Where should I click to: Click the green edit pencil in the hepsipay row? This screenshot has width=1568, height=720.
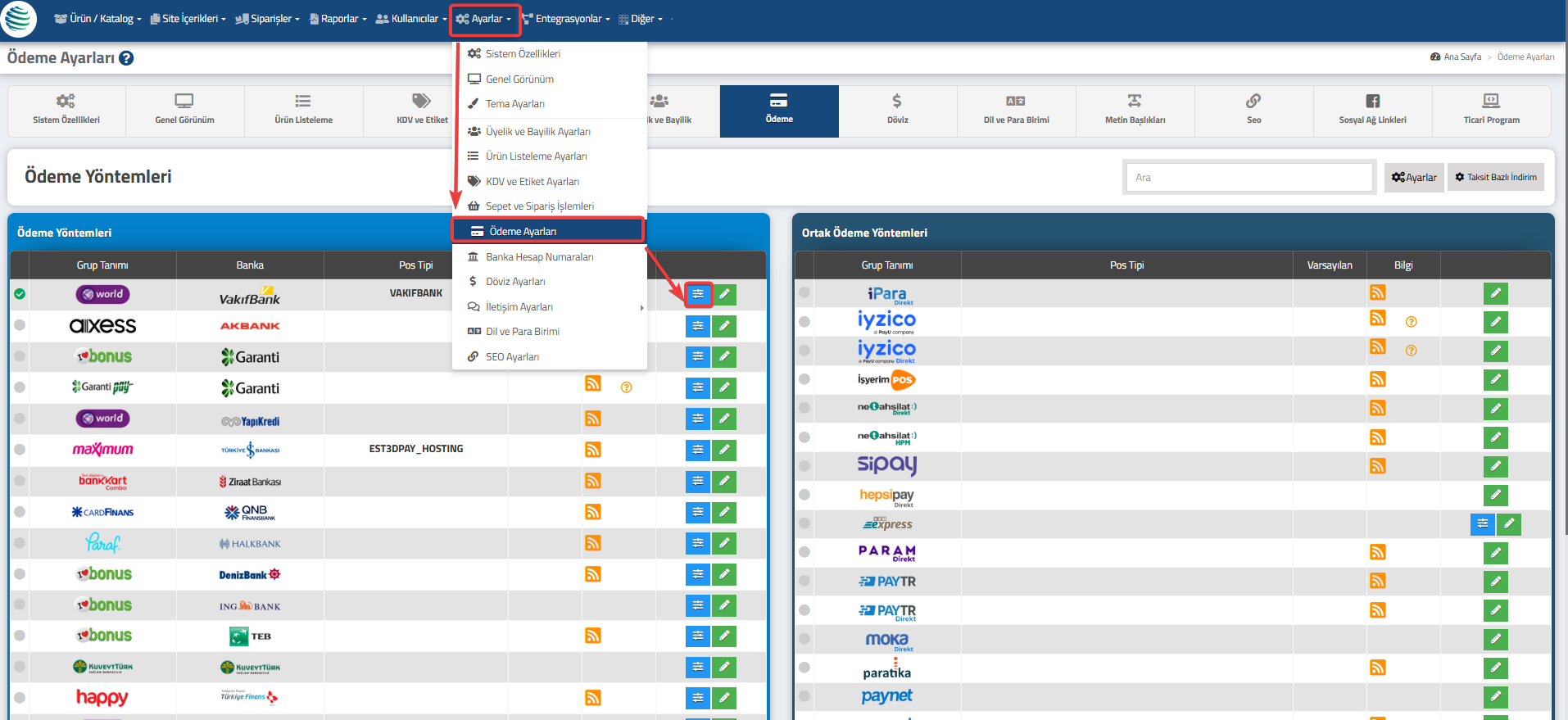(x=1496, y=495)
